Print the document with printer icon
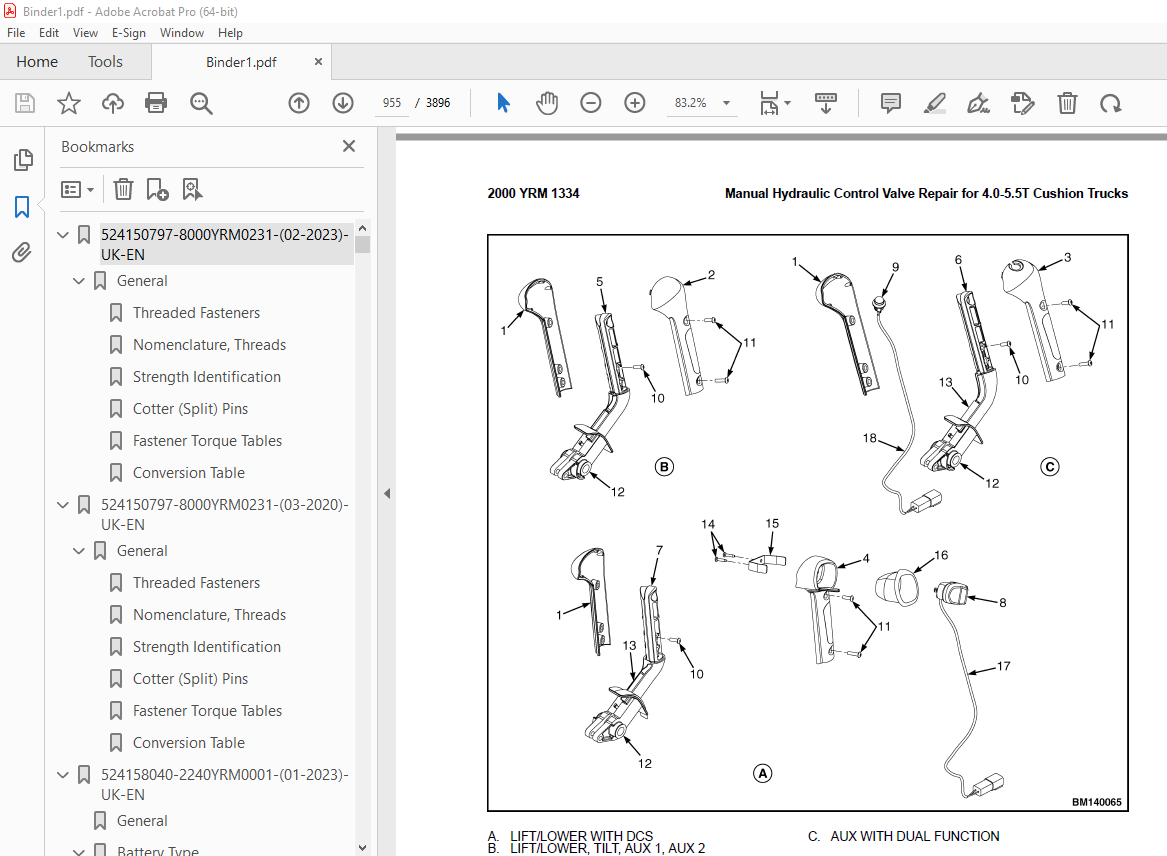1167x856 pixels. 156,103
